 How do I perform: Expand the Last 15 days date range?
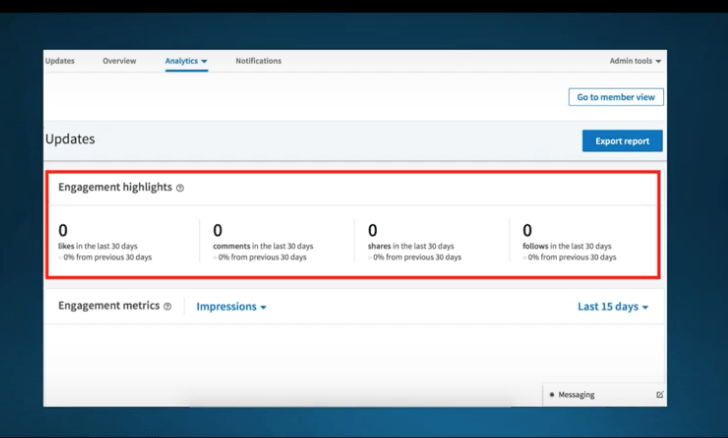(612, 307)
